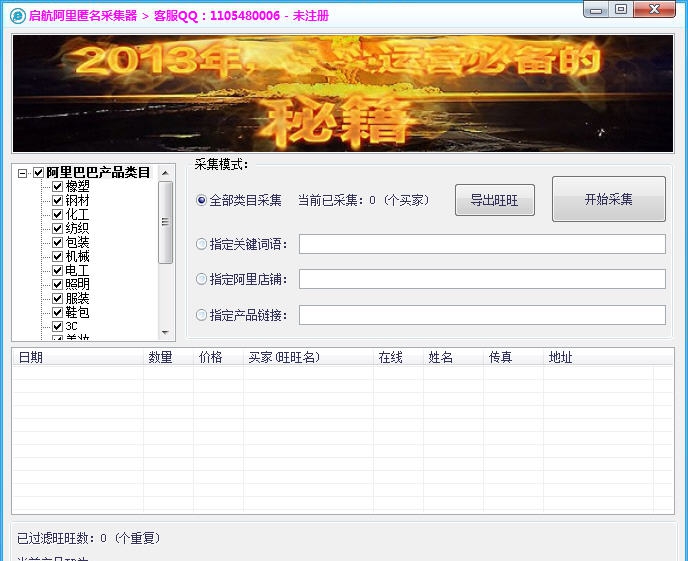Collapse the 阿里巴巴产品类目 tree node
This screenshot has height=561, width=688.
click(x=22, y=173)
